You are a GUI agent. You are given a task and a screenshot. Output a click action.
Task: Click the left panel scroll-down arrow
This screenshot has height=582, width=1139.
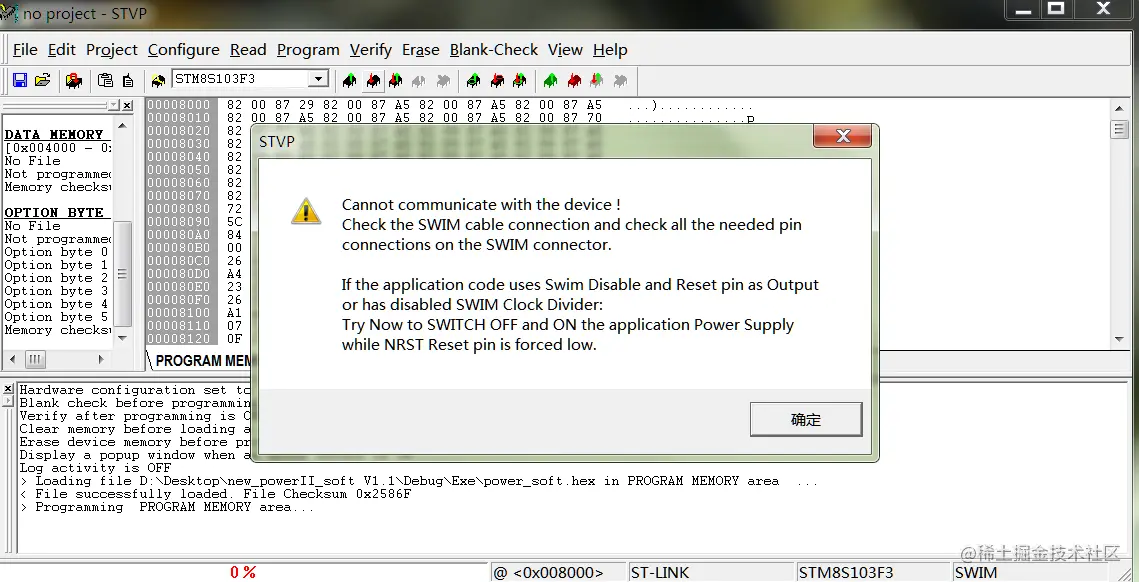122,337
